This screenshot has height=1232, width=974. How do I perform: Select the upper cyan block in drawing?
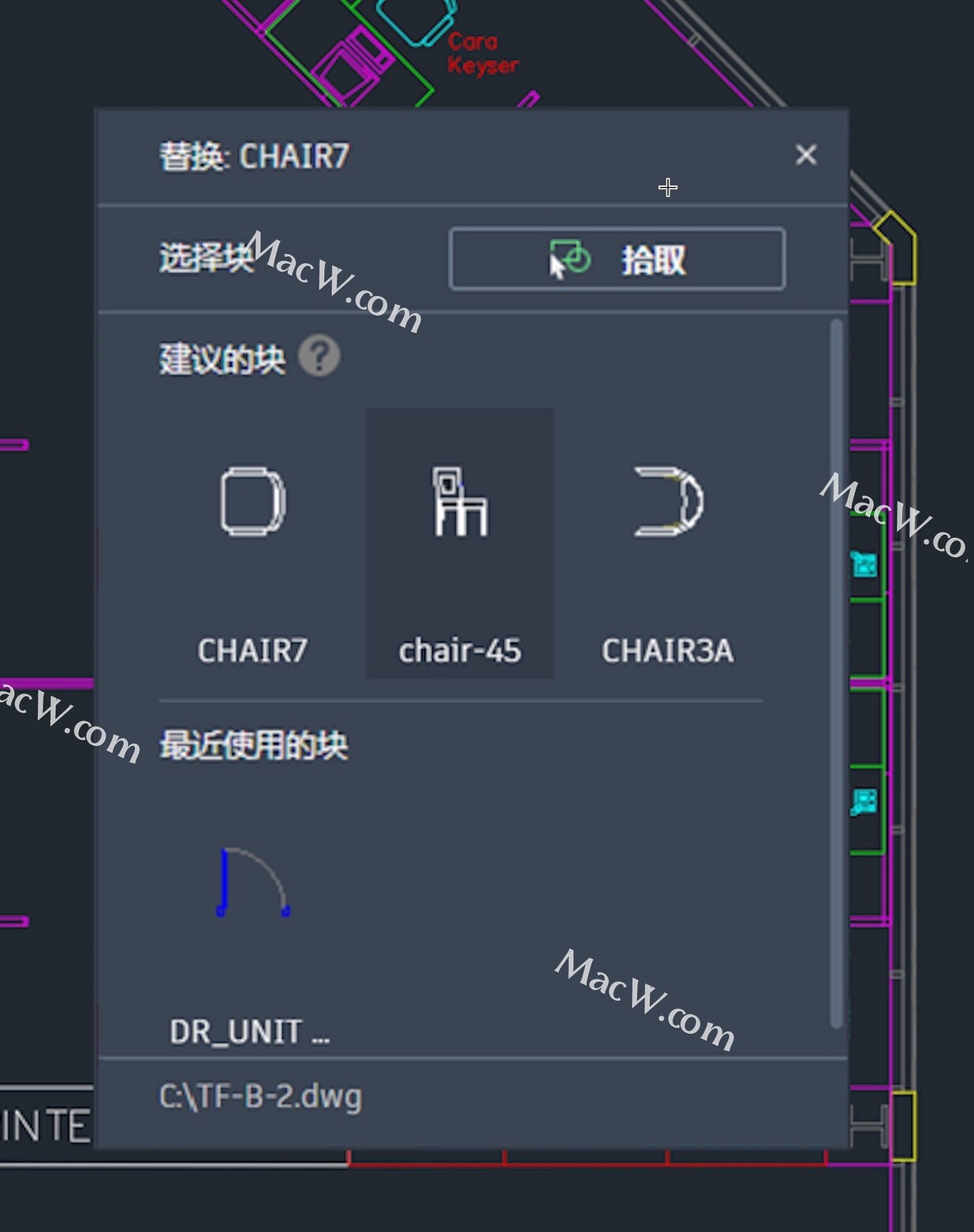[864, 565]
